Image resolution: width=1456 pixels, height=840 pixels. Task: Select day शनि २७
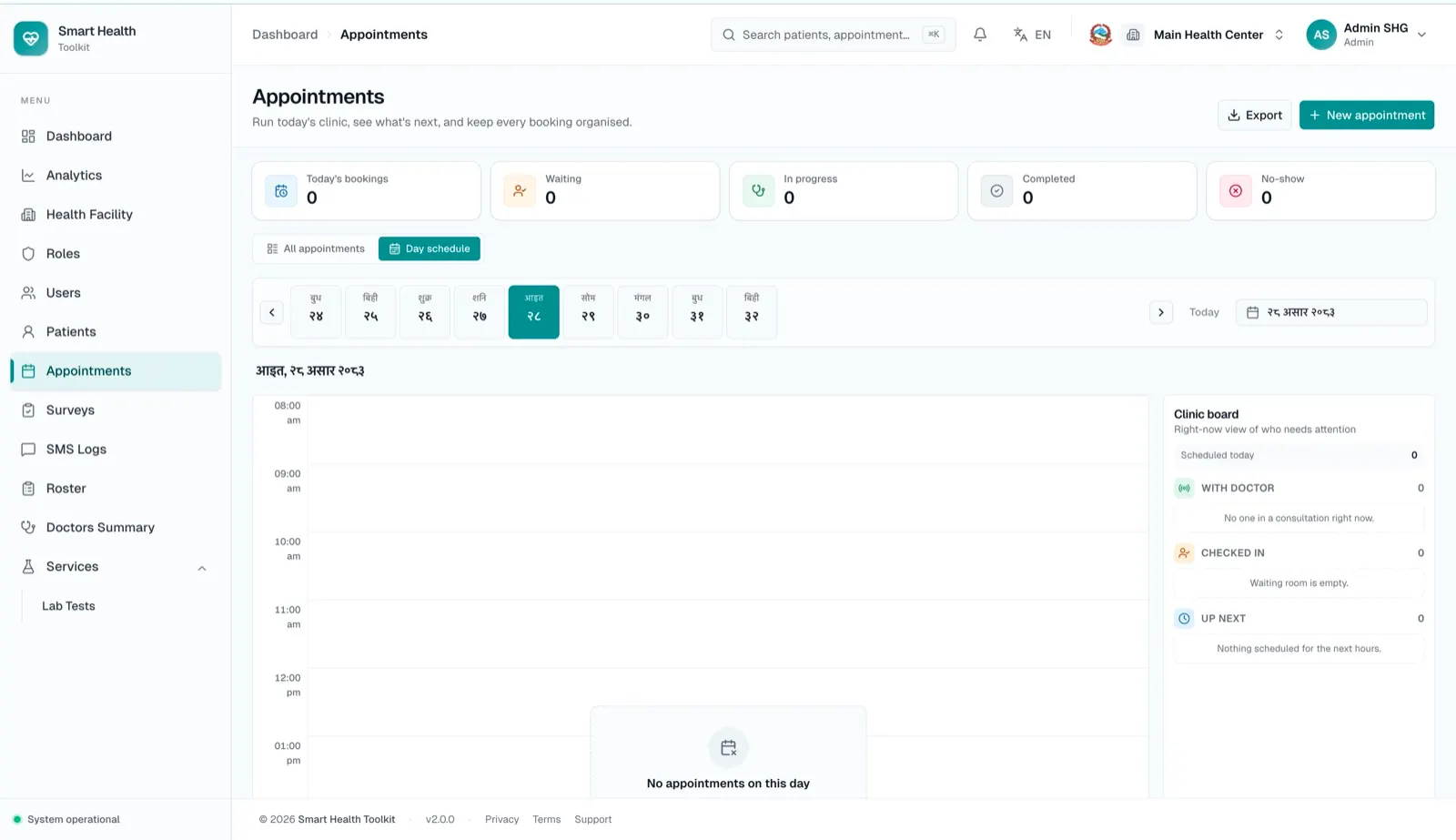[x=480, y=312]
